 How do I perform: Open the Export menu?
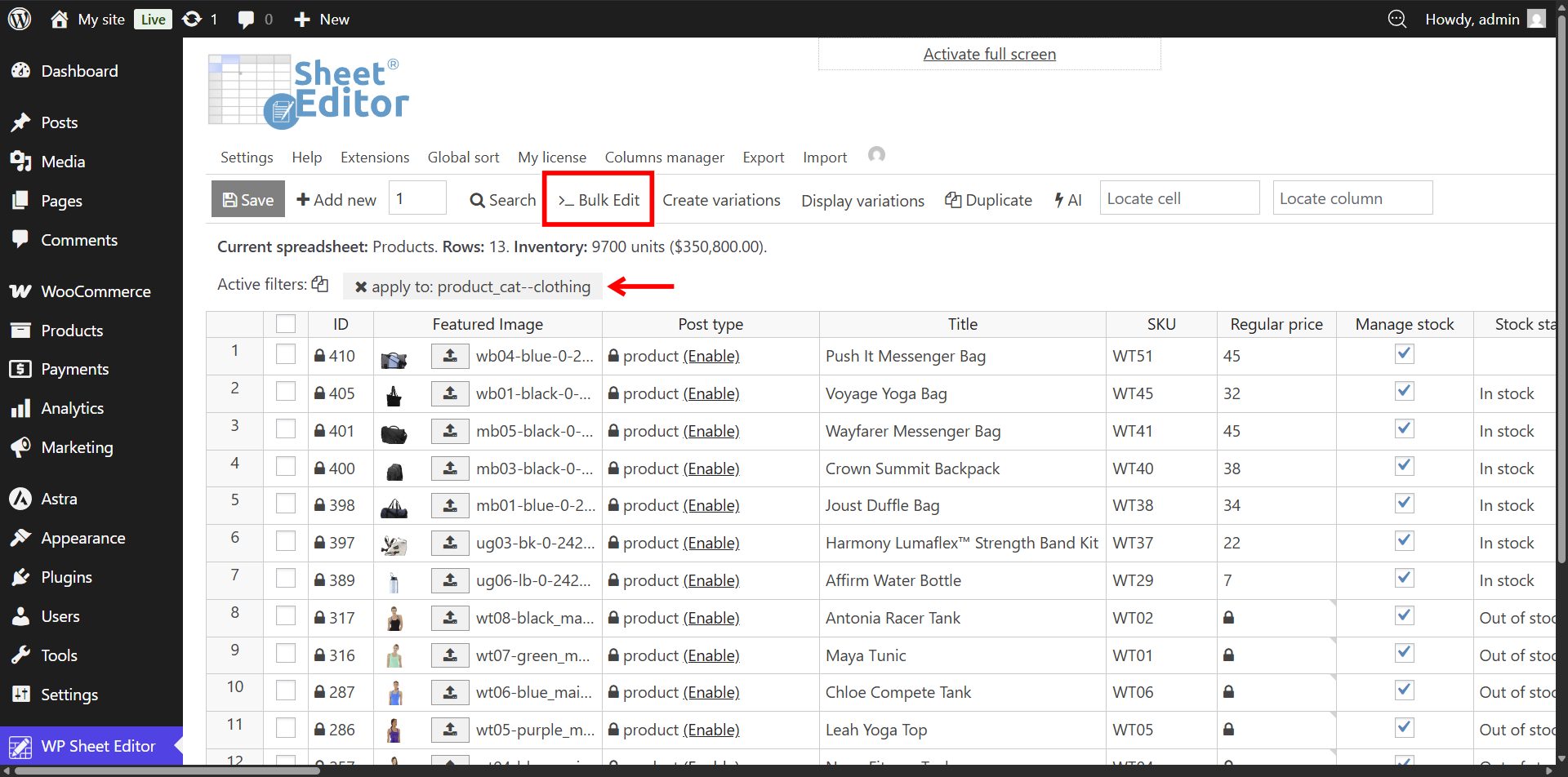764,158
